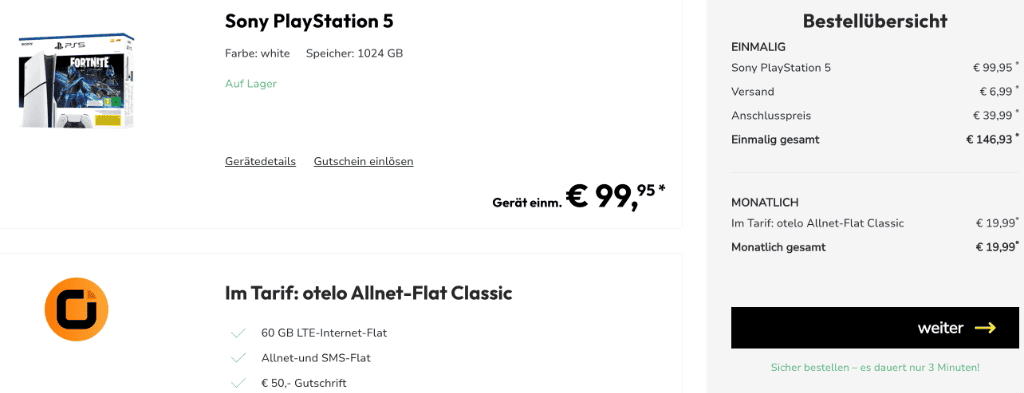Click the otelo Allnet-Flat Classic tariff heading
The width and height of the screenshot is (1024, 393).
point(368,293)
